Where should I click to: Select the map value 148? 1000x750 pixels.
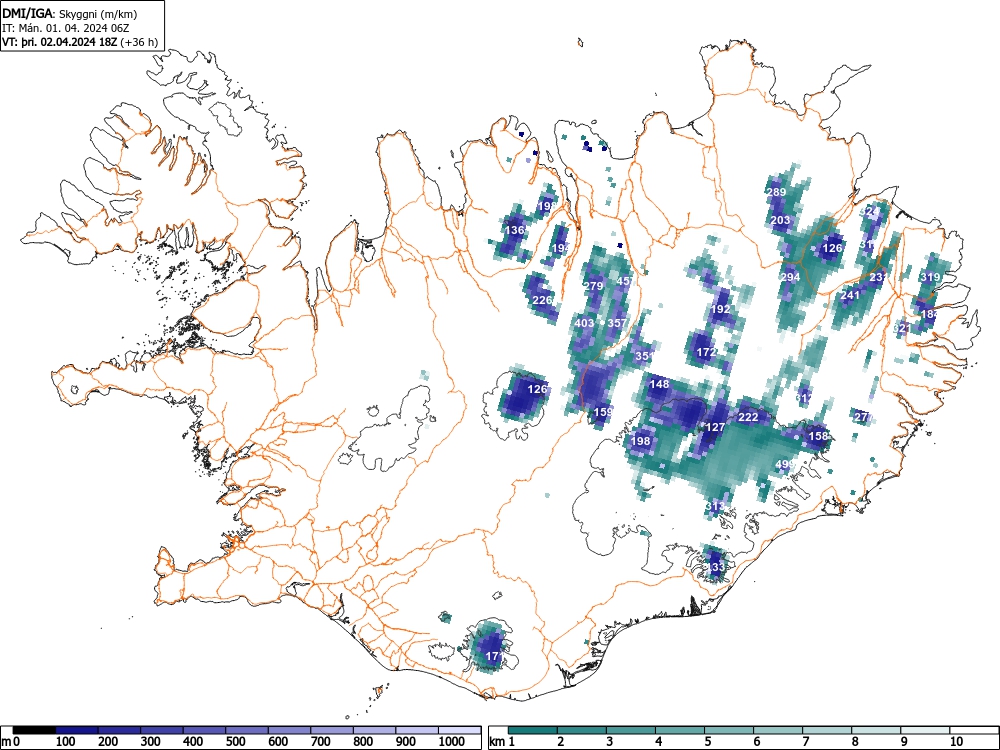tap(659, 384)
